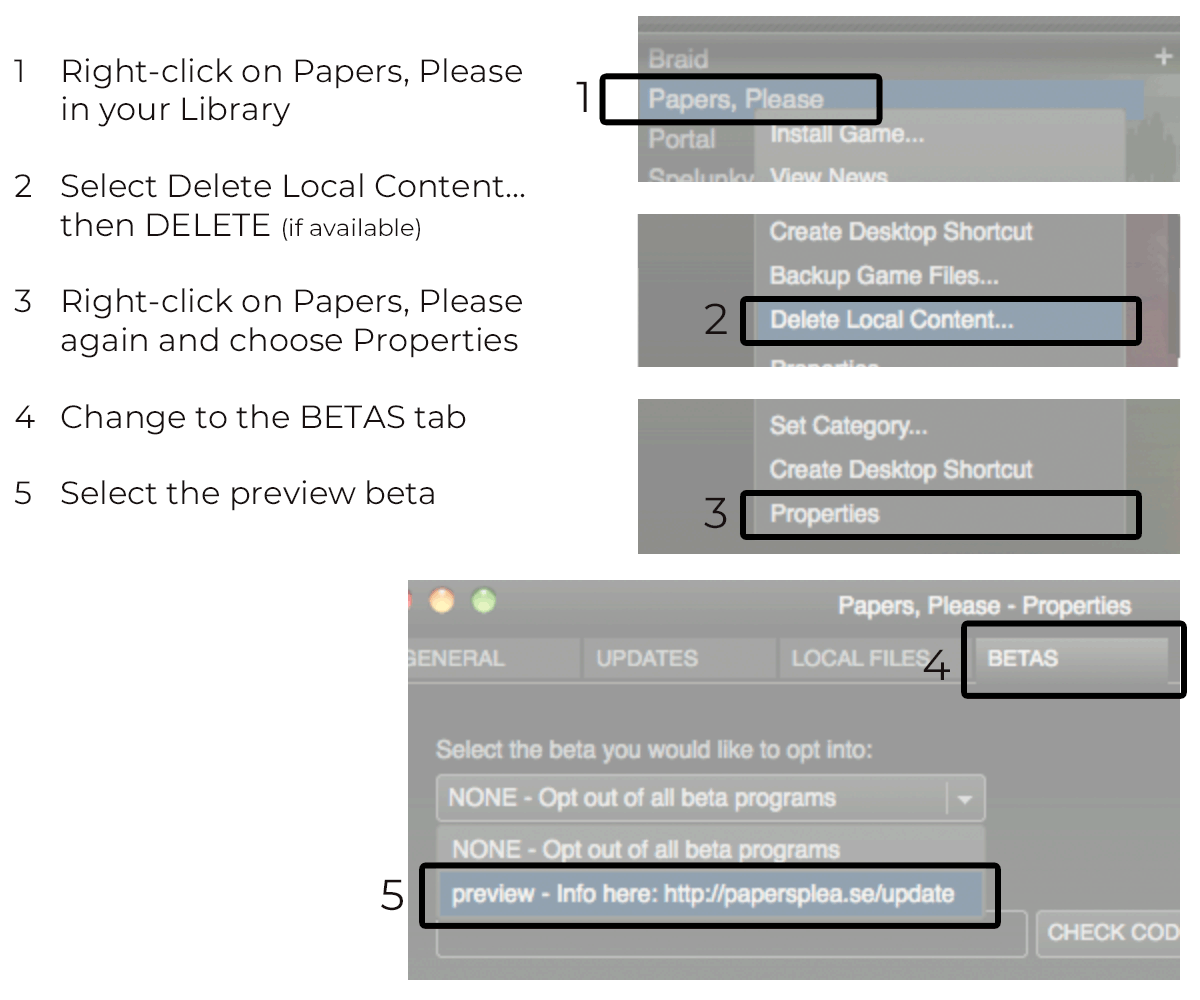
Task: Click Create Desktop Shortcut below Set Category
Action: 900,469
